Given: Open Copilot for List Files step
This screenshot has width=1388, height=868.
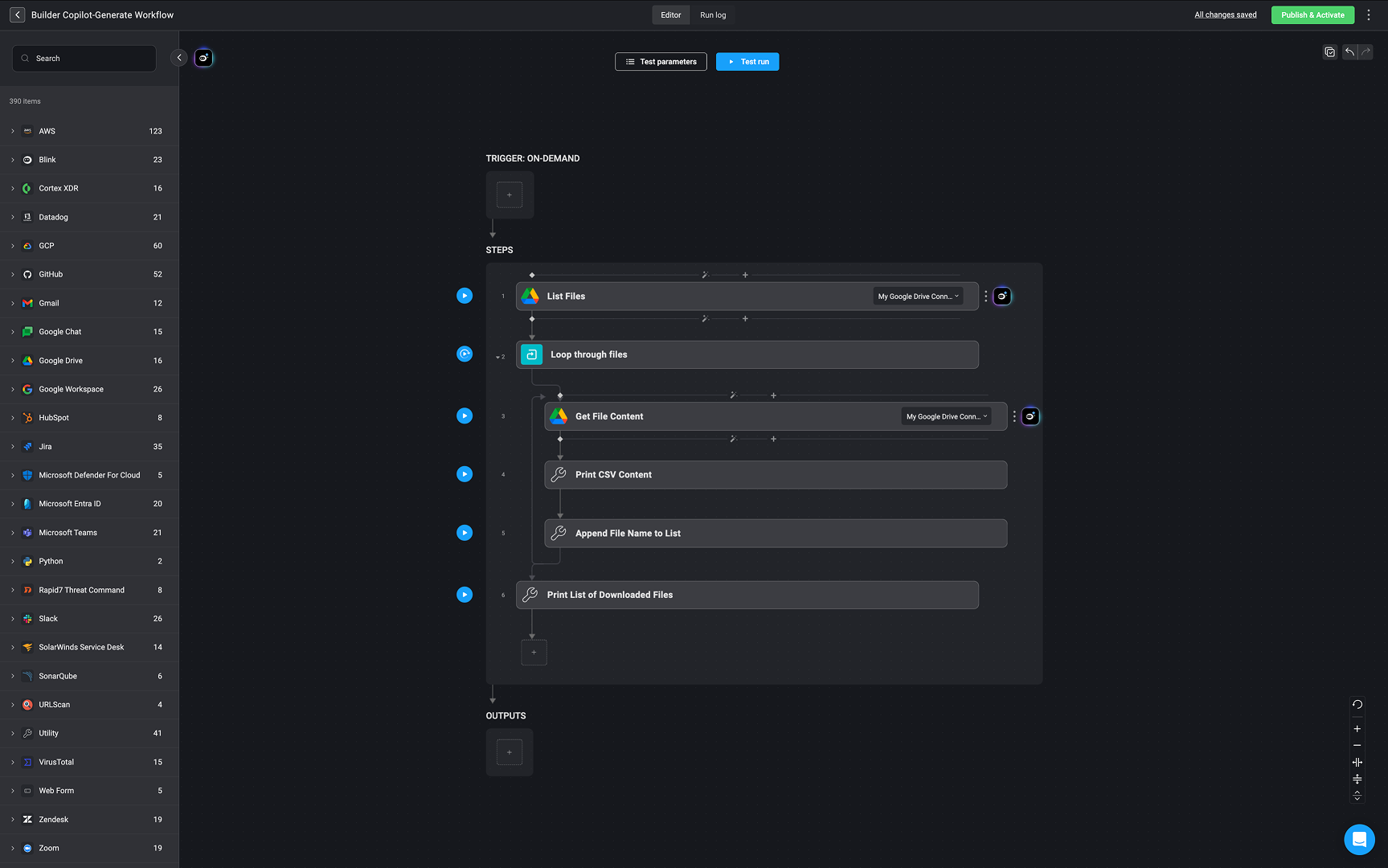Looking at the screenshot, I should pos(1002,297).
